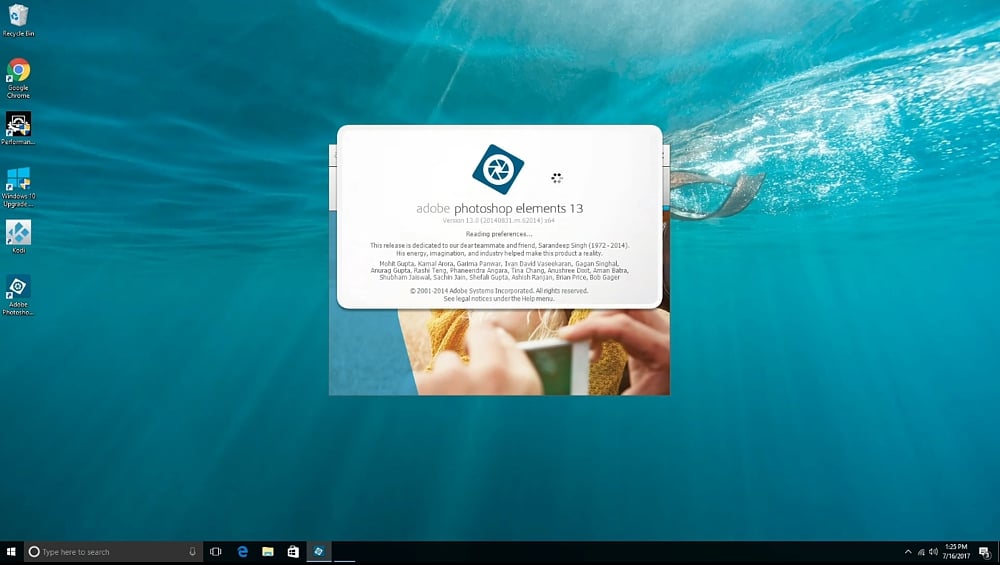Select the Google Chrome desktop shortcut

tap(18, 78)
